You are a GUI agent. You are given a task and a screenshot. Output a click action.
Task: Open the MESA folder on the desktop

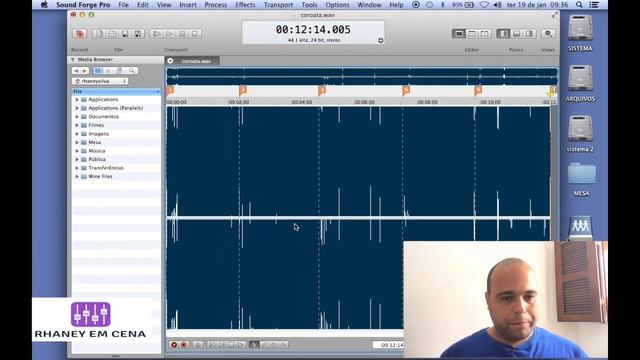coord(581,179)
